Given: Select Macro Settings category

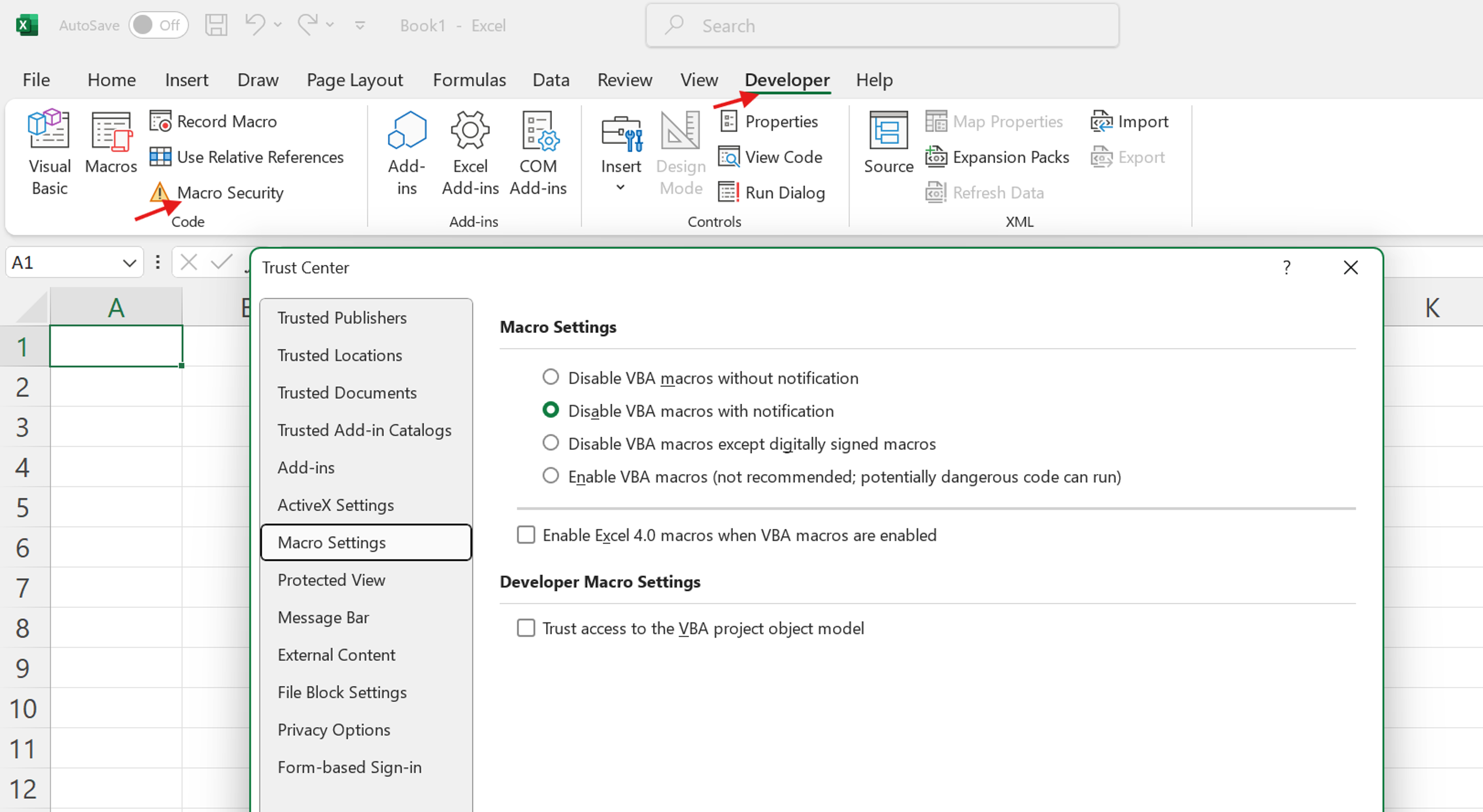Looking at the screenshot, I should 366,542.
